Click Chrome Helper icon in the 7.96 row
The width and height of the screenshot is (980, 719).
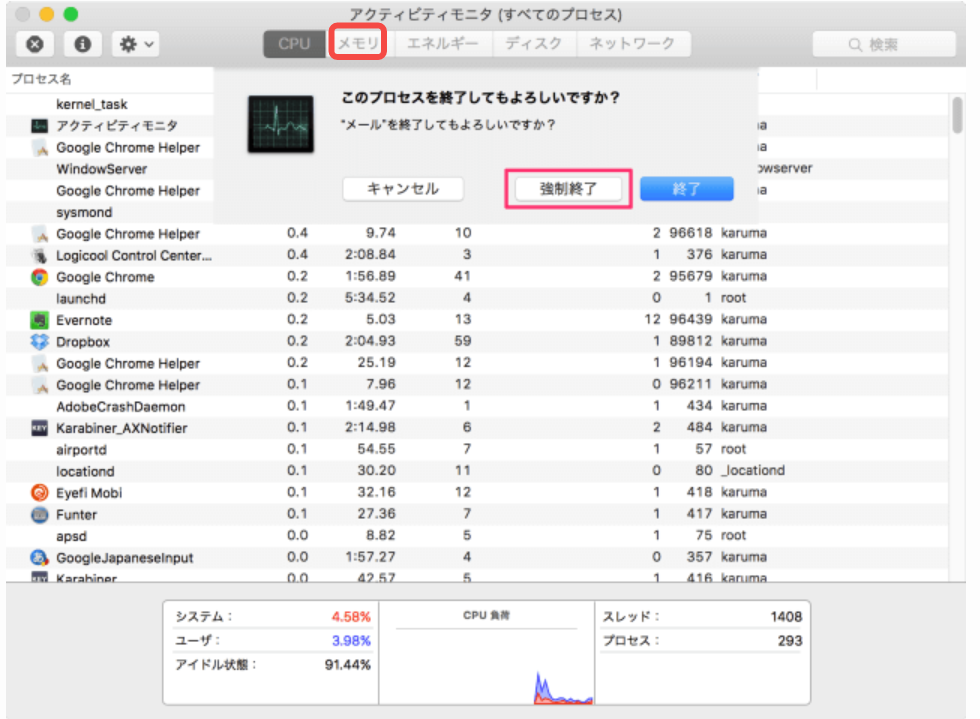40,385
